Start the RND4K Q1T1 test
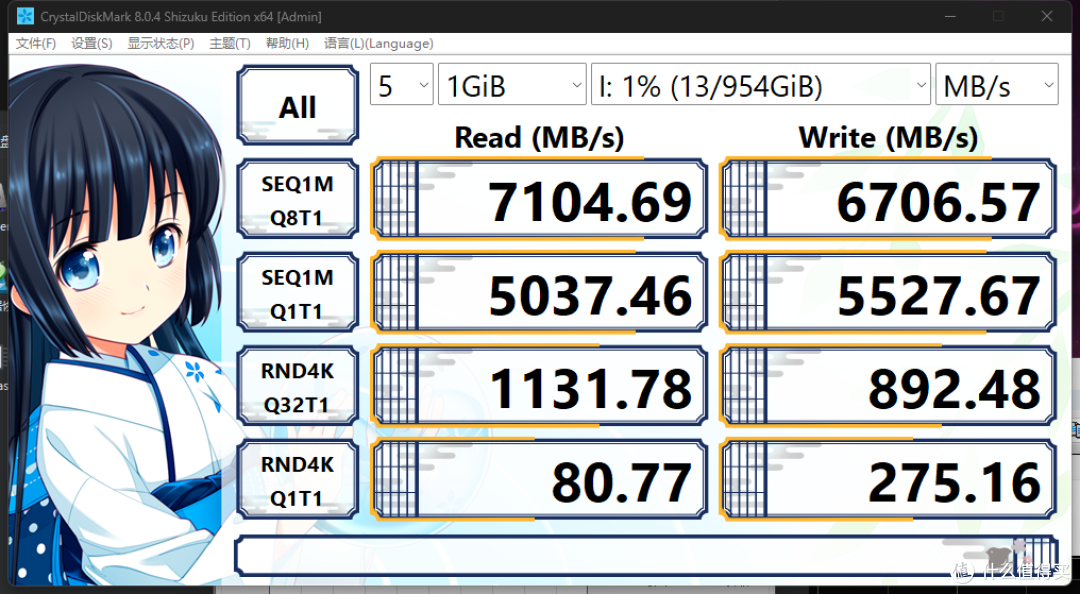The height and width of the screenshot is (594, 1080). 297,481
